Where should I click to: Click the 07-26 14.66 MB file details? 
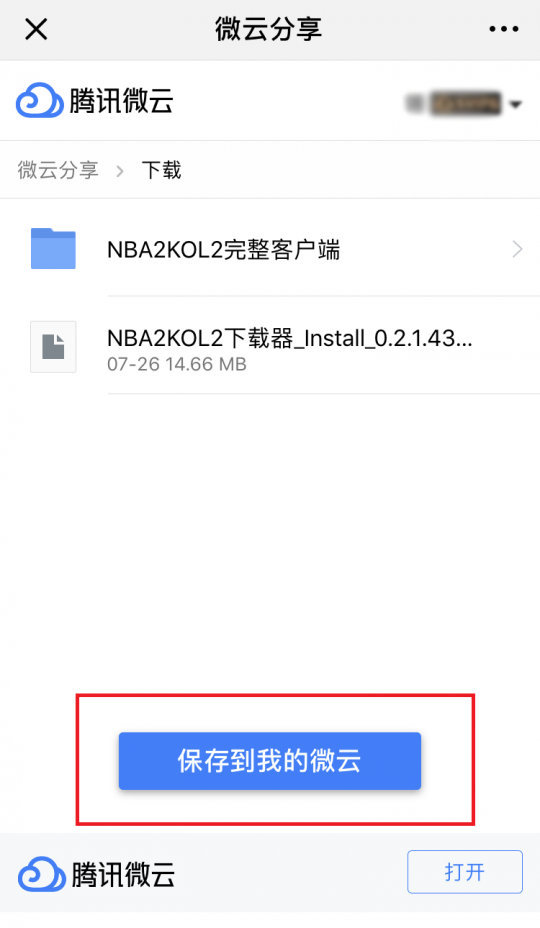pos(176,364)
